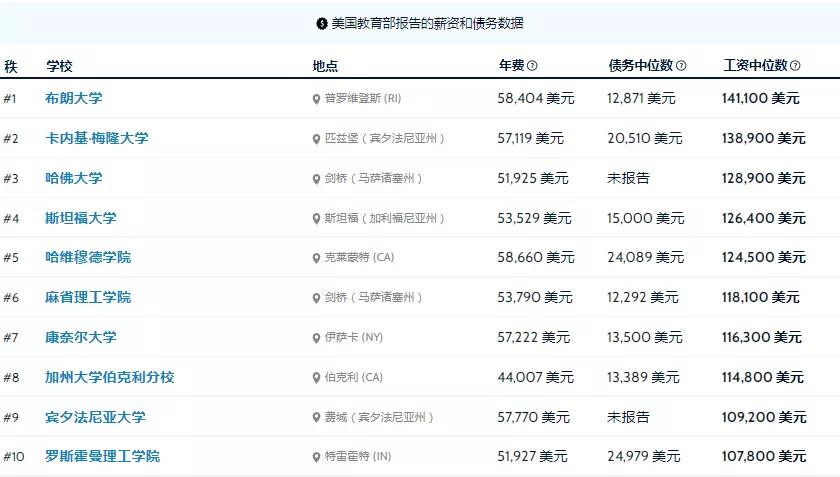The width and height of the screenshot is (840, 477).
Task: Click the location pin for 伊萨卡 (NY)
Action: pyautogui.click(x=316, y=338)
